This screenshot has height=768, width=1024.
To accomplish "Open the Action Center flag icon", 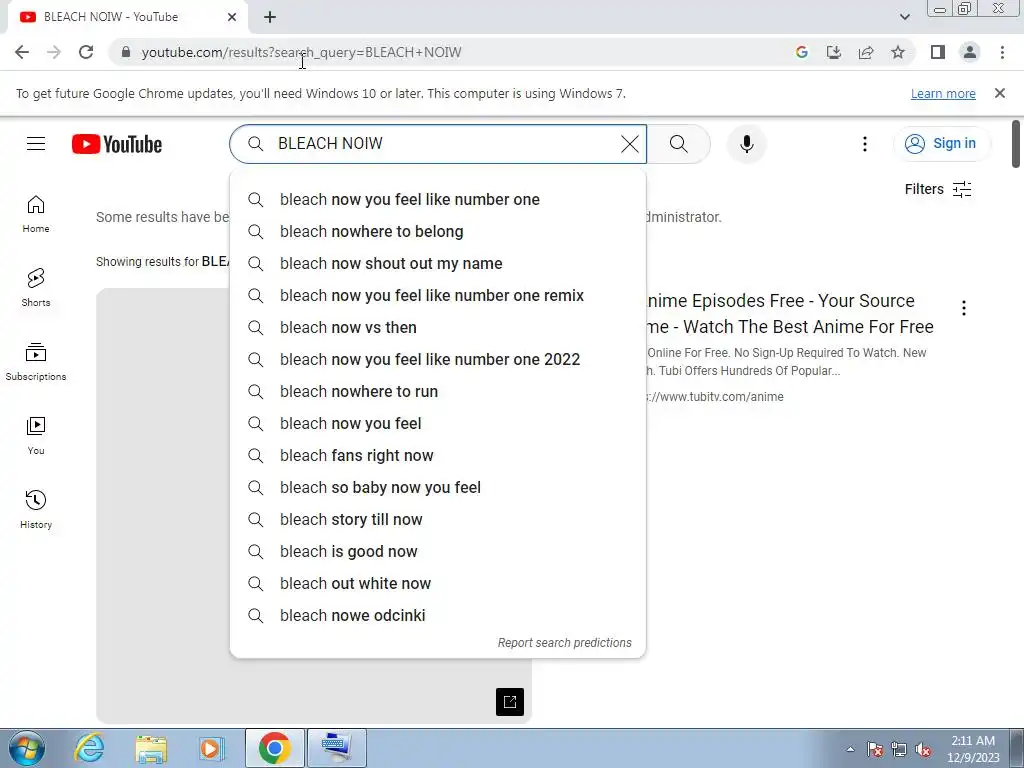I will point(874,750).
